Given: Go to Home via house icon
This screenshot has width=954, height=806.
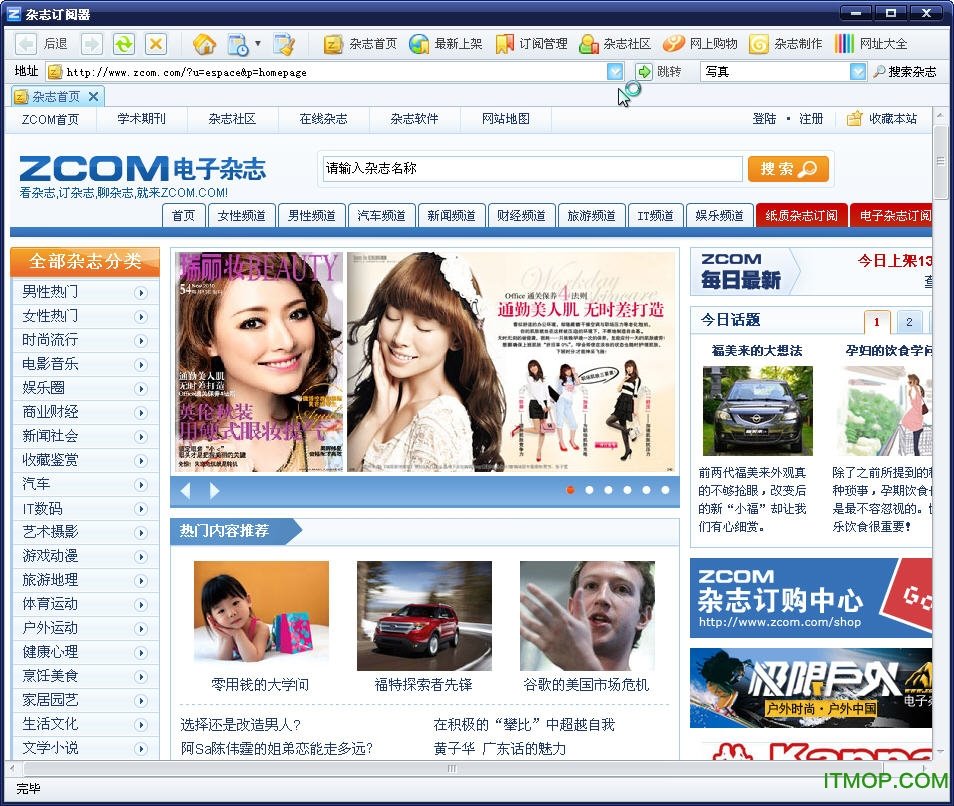Looking at the screenshot, I should click(x=204, y=44).
